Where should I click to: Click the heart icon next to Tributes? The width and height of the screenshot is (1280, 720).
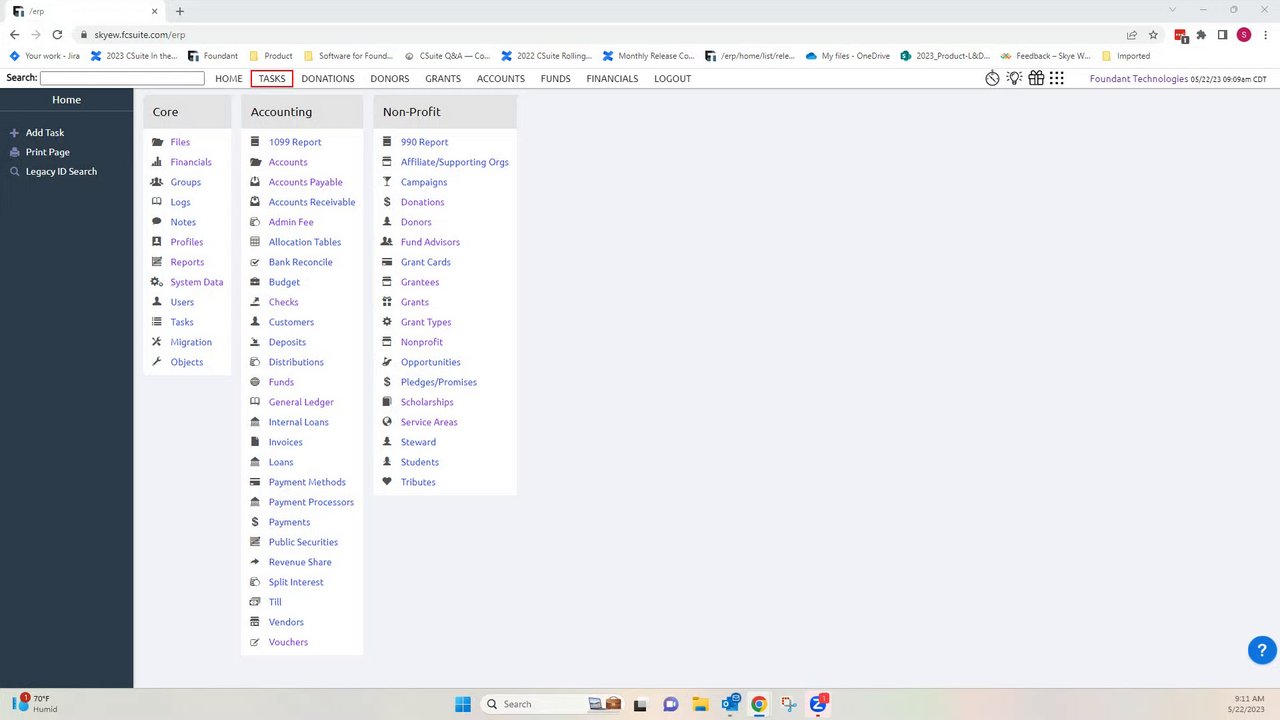pos(387,482)
